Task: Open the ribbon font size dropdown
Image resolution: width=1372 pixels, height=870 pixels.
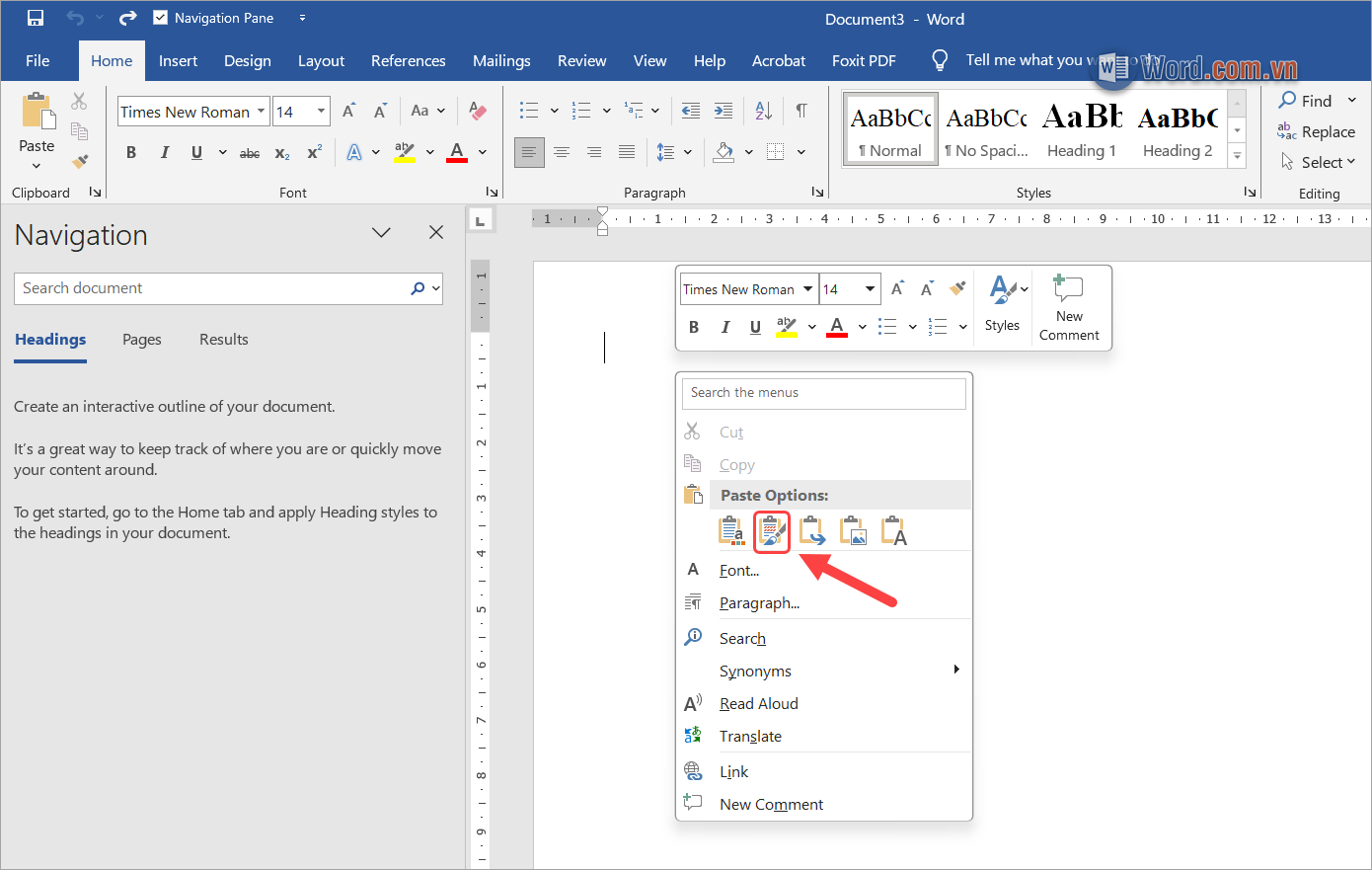Action: pyautogui.click(x=321, y=112)
